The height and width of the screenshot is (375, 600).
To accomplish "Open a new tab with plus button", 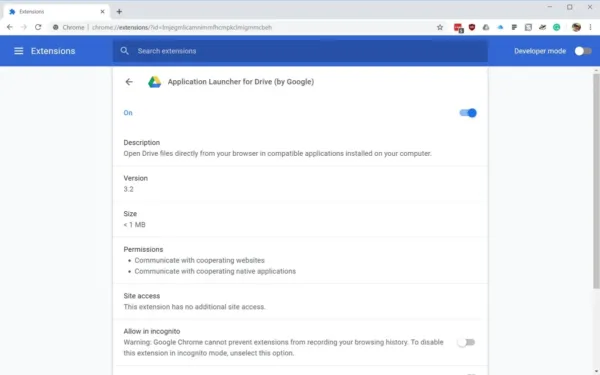I will [x=119, y=11].
